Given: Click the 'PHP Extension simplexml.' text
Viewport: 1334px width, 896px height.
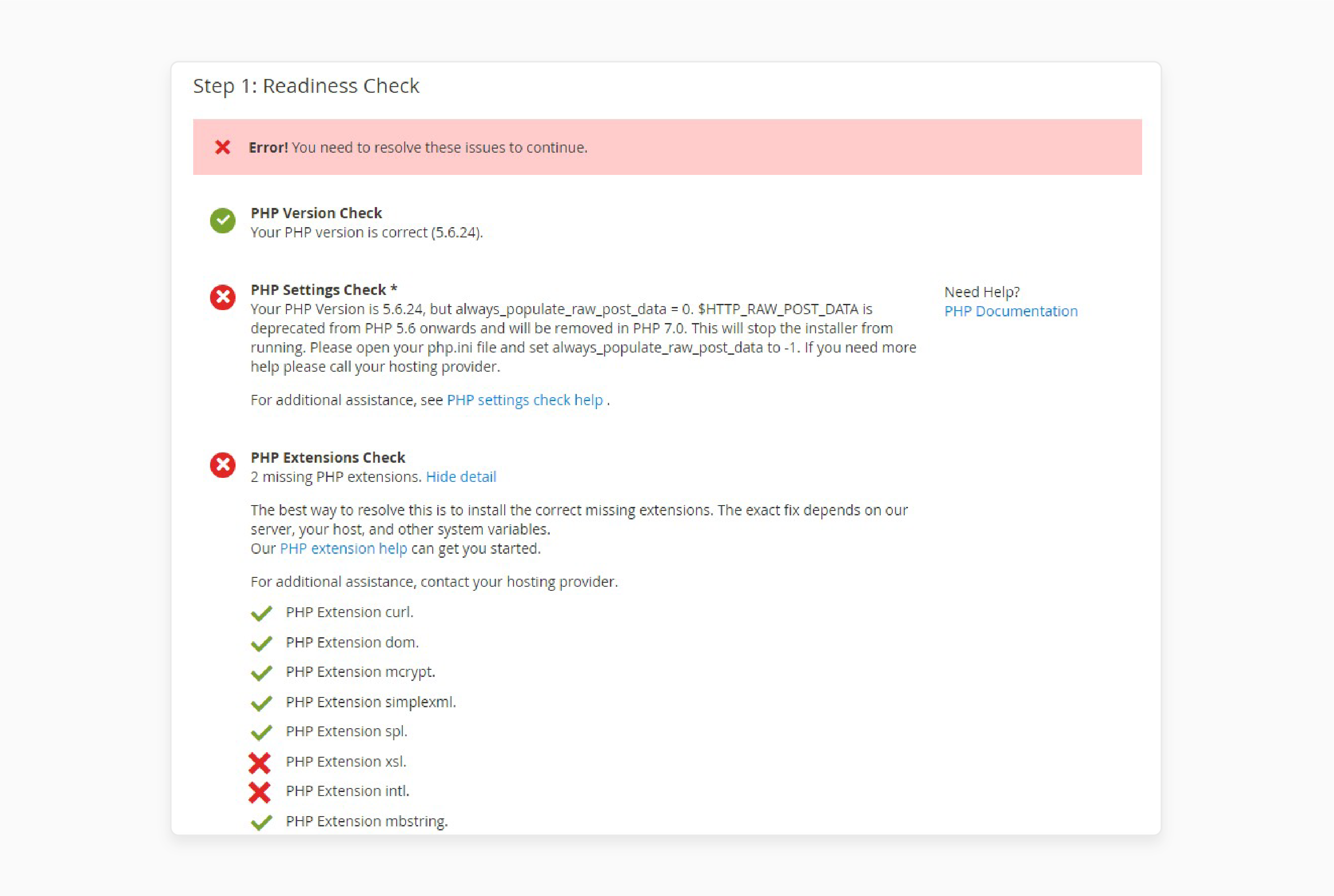Looking at the screenshot, I should pos(371,702).
